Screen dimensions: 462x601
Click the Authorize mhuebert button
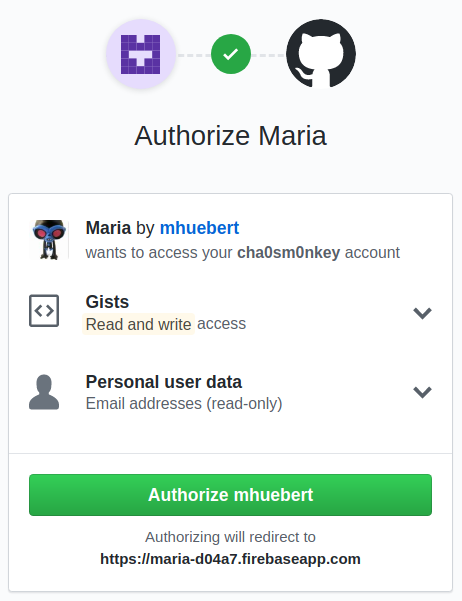pos(230,495)
